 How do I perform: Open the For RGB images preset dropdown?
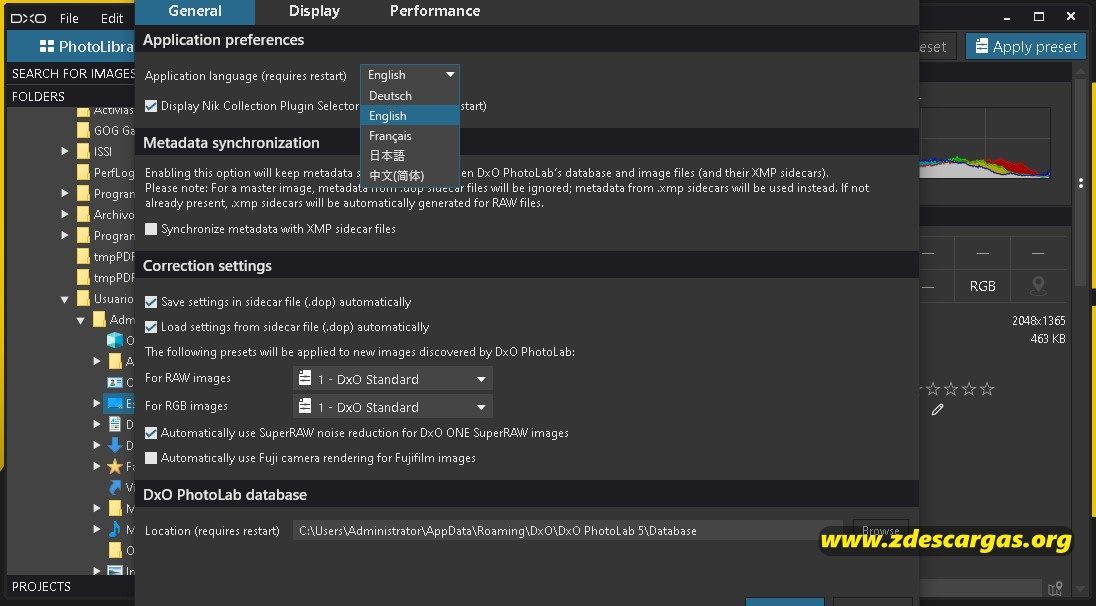[393, 407]
